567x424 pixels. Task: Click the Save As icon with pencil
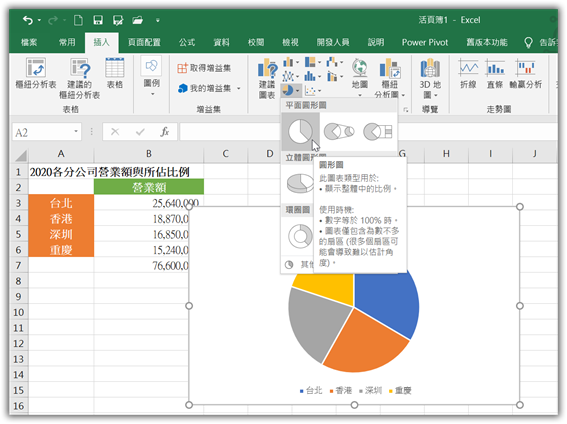118,20
